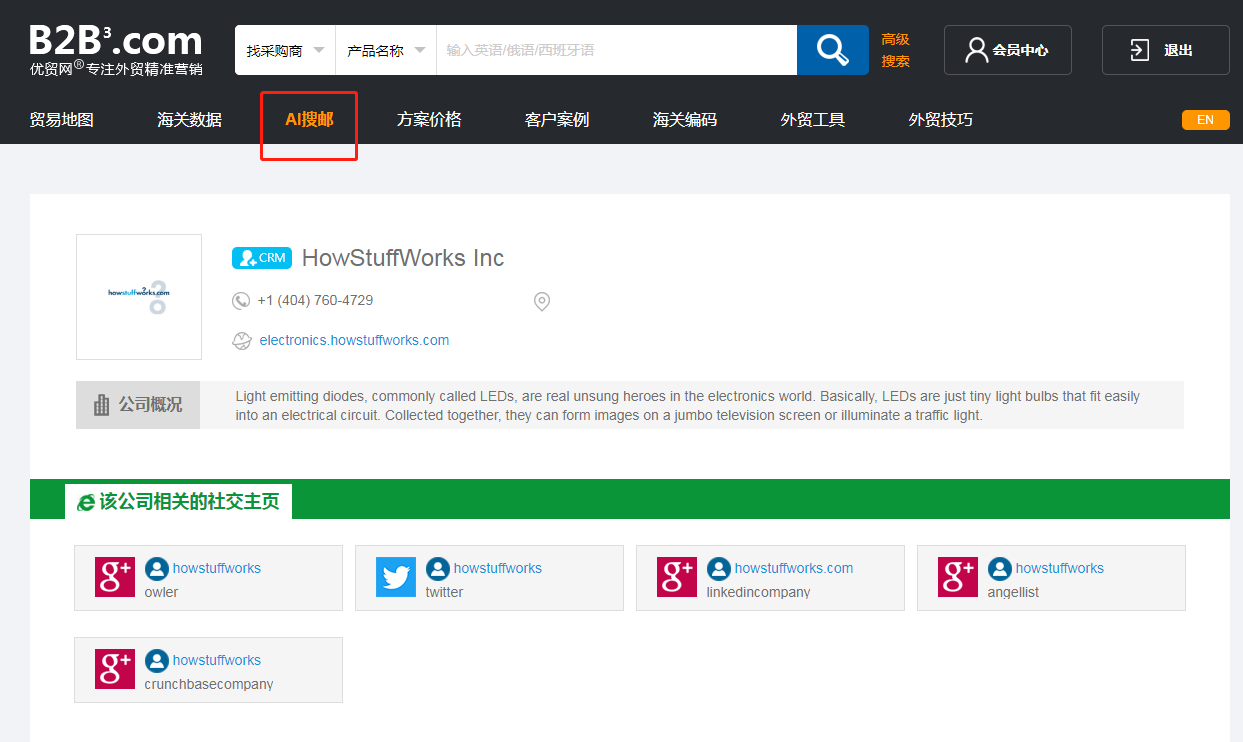Screen dimensions: 1243x742
Task: Switch language with the EN button
Action: tap(1206, 120)
